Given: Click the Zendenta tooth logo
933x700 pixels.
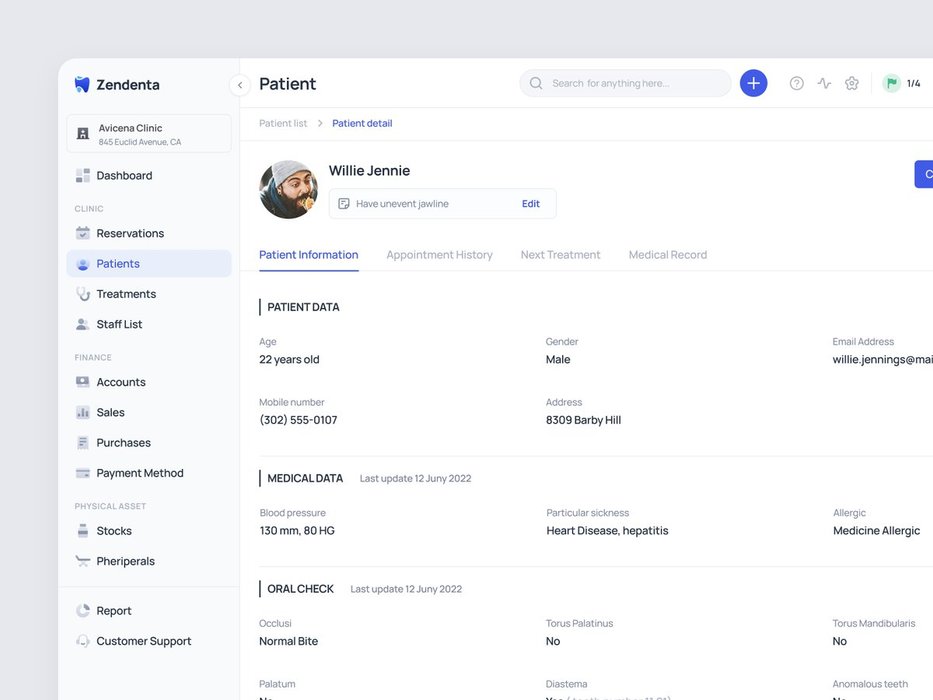Looking at the screenshot, I should click(82, 85).
